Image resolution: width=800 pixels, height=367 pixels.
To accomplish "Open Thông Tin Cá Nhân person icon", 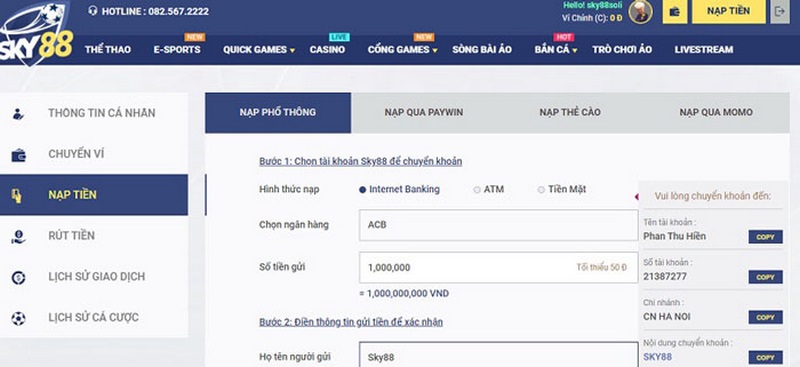I will click(x=18, y=113).
